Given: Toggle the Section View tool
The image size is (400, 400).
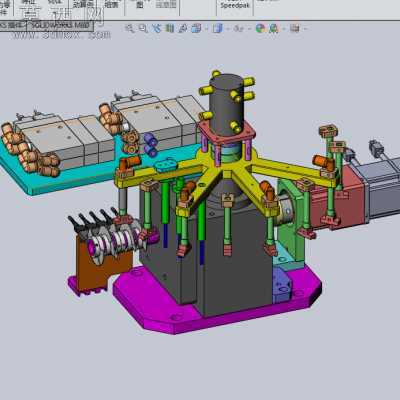Looking at the screenshot, I should pos(170,28).
